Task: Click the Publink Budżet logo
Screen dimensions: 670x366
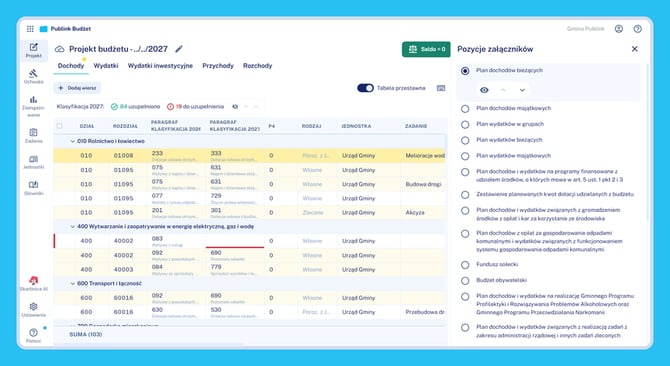Action: pyautogui.click(x=65, y=29)
